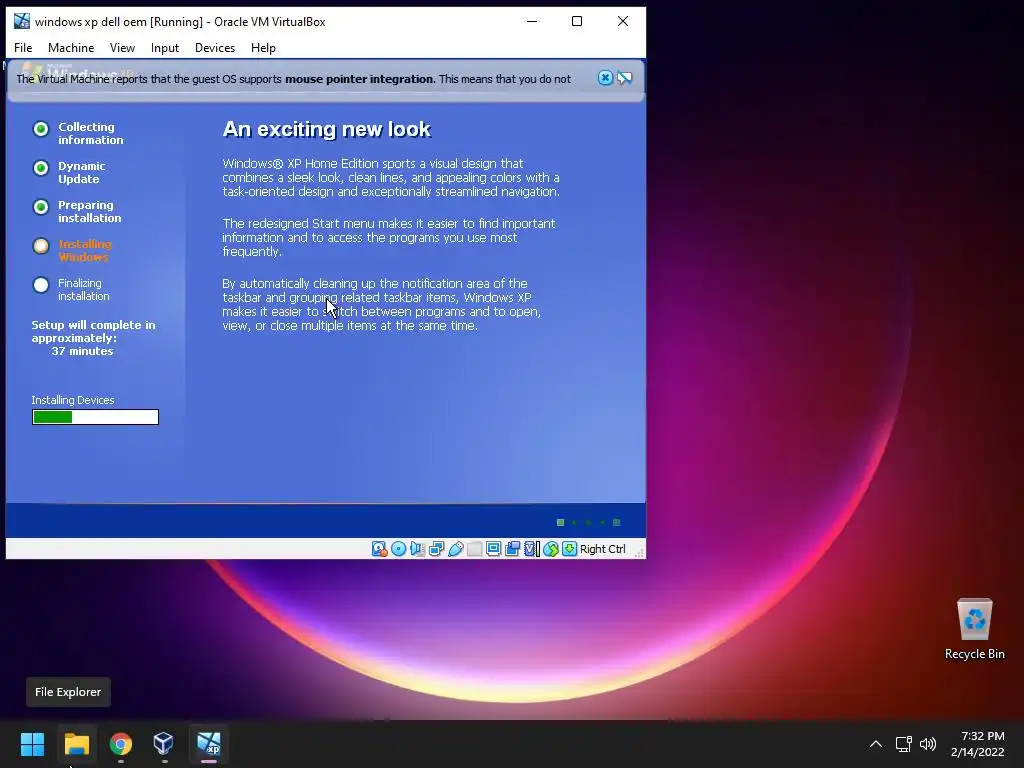
Task: Click the network icon in system tray
Action: (904, 744)
